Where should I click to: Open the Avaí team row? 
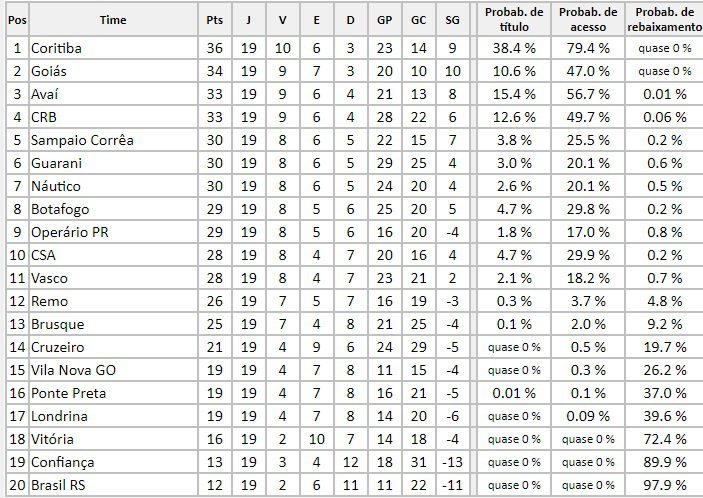point(47,94)
